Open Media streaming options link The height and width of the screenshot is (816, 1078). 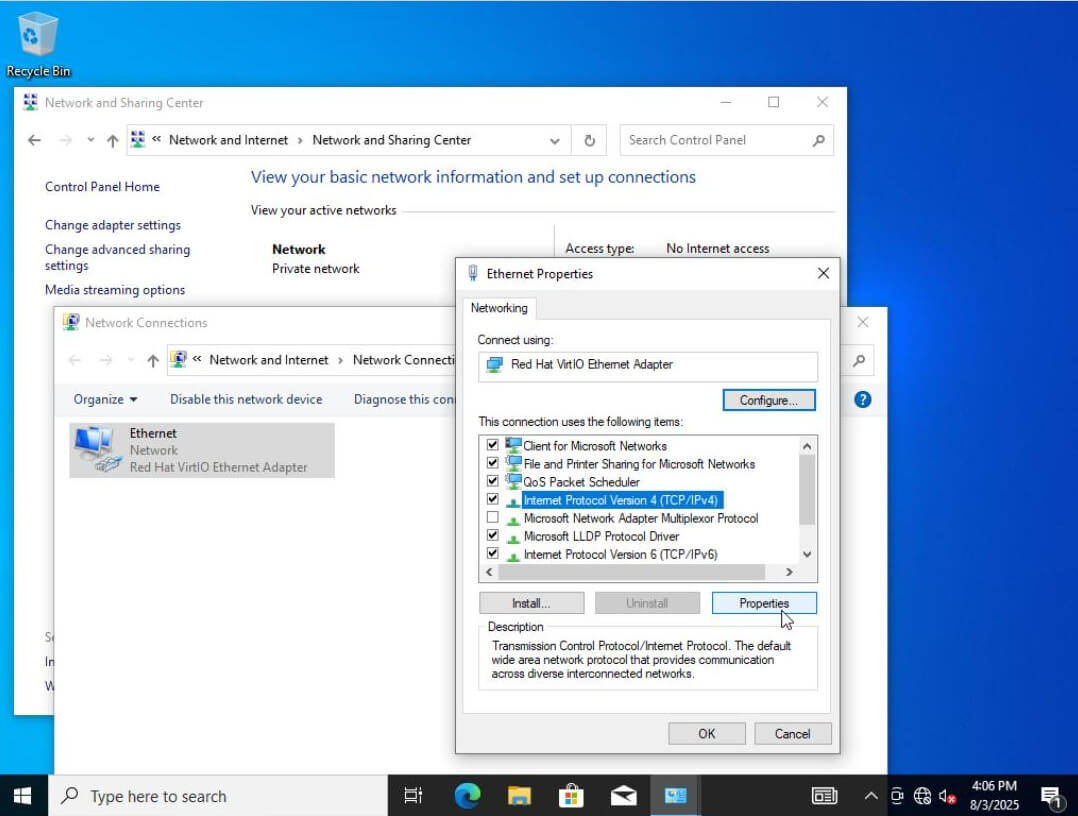tap(115, 290)
